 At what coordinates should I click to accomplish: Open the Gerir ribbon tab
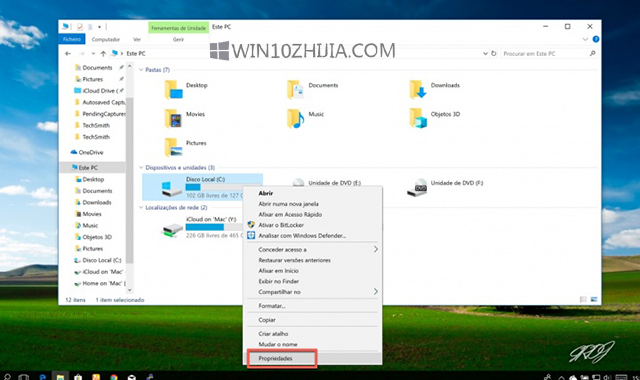(x=178, y=39)
